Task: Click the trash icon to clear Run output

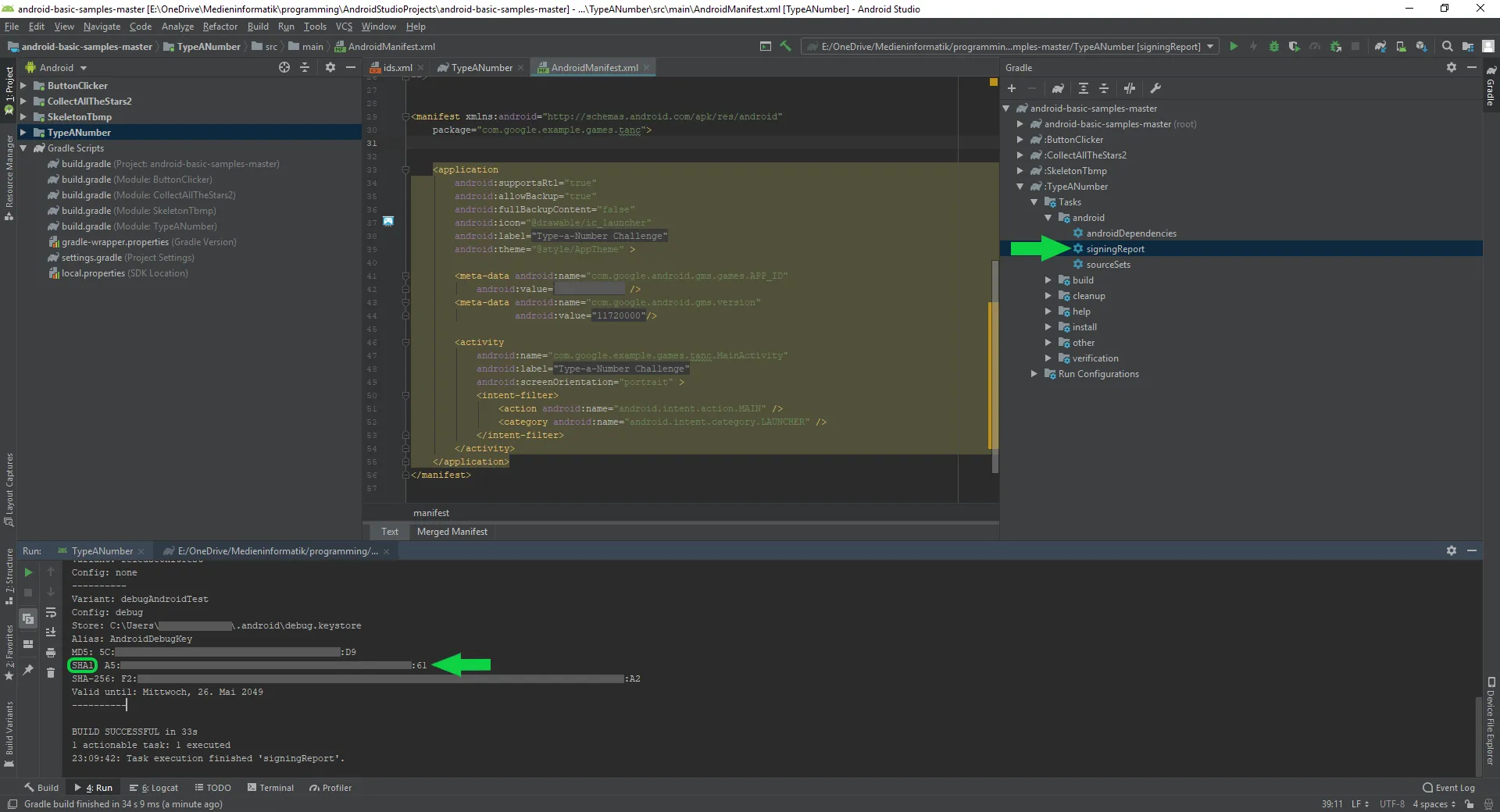Action: point(51,672)
